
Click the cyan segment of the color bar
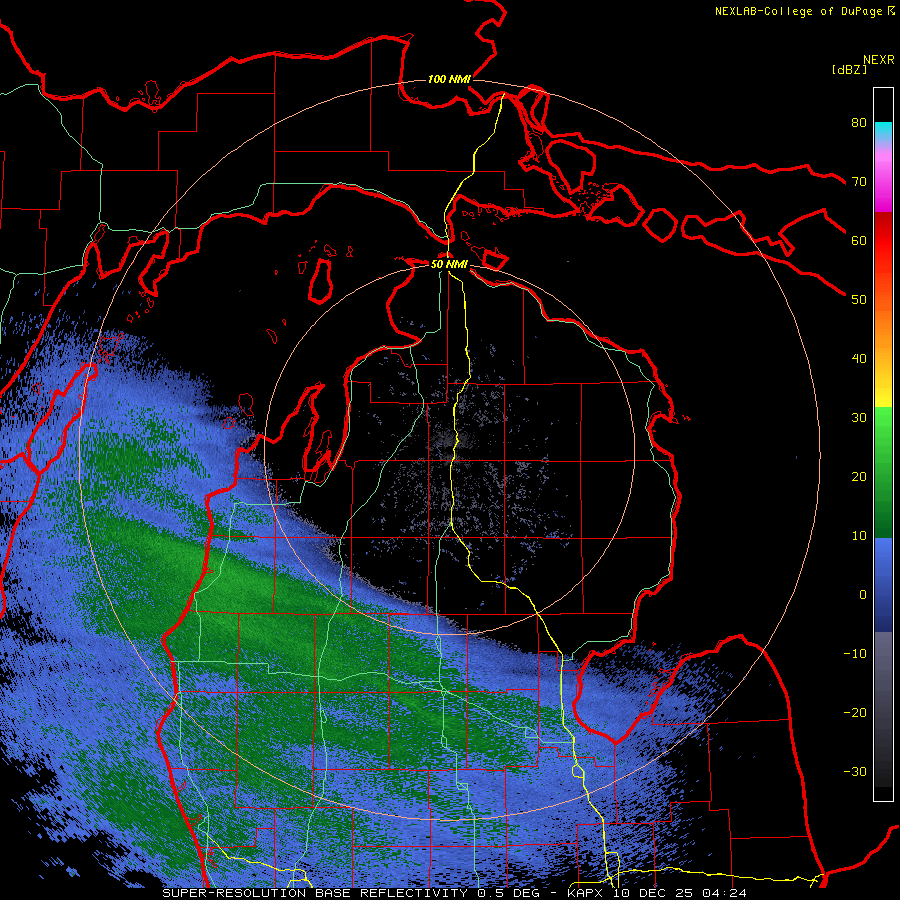[x=883, y=131]
